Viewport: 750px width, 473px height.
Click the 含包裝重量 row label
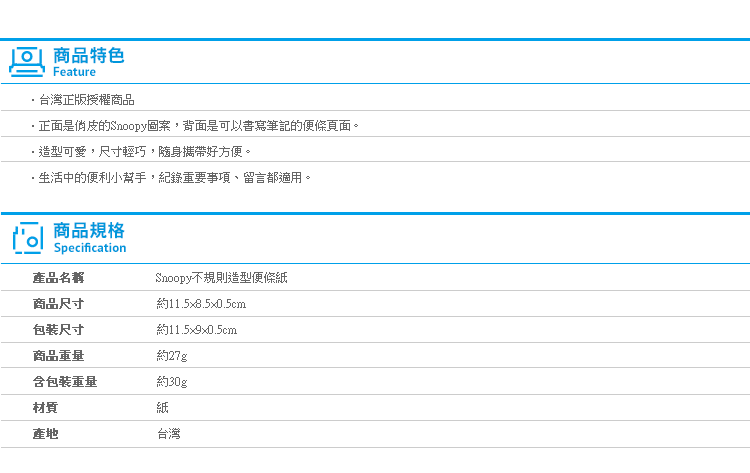(65, 382)
